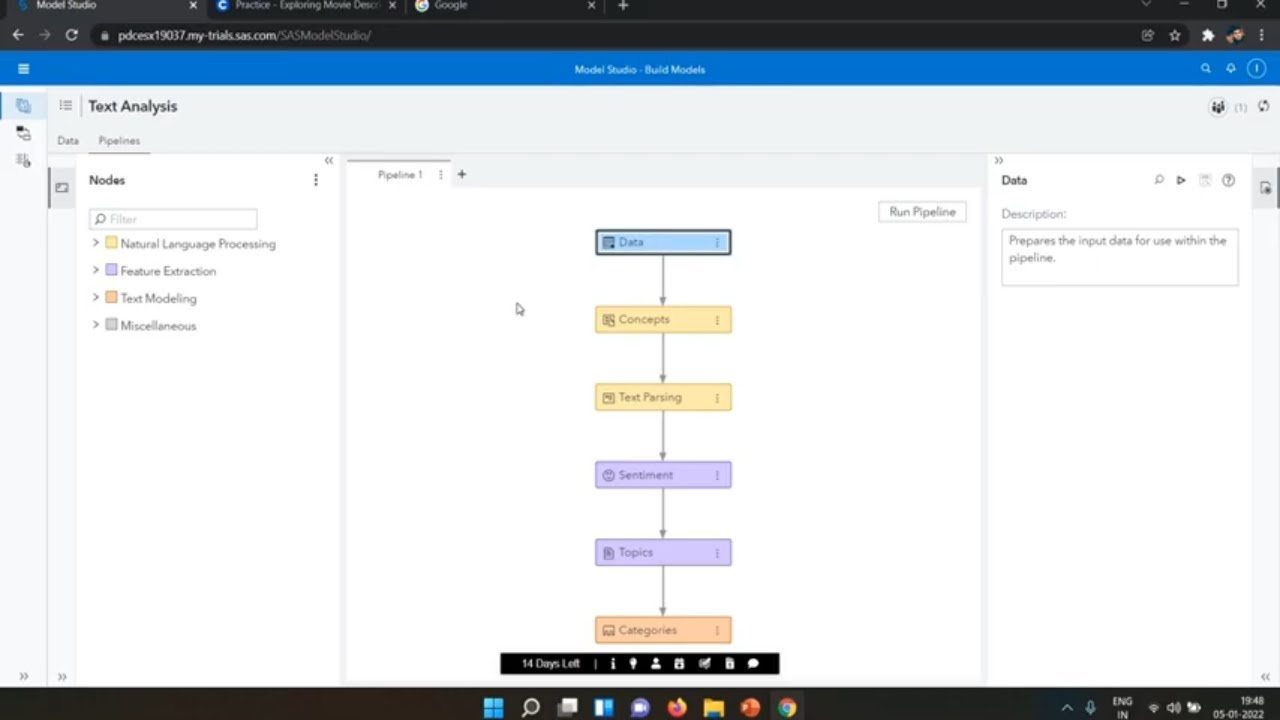Screen dimensions: 1280x720
Task: Click the Run Pipeline button
Action: 922,212
